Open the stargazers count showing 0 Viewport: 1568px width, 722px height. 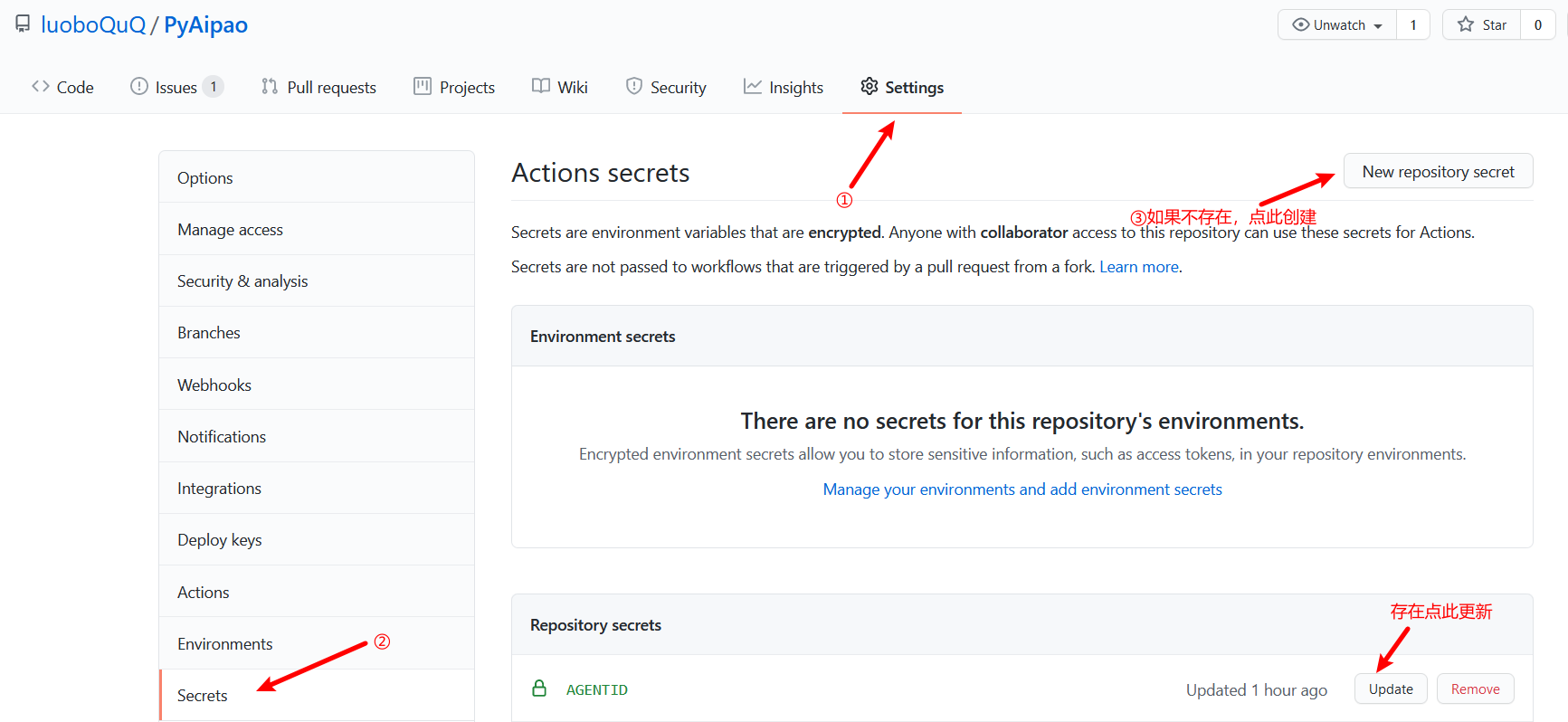click(1538, 25)
